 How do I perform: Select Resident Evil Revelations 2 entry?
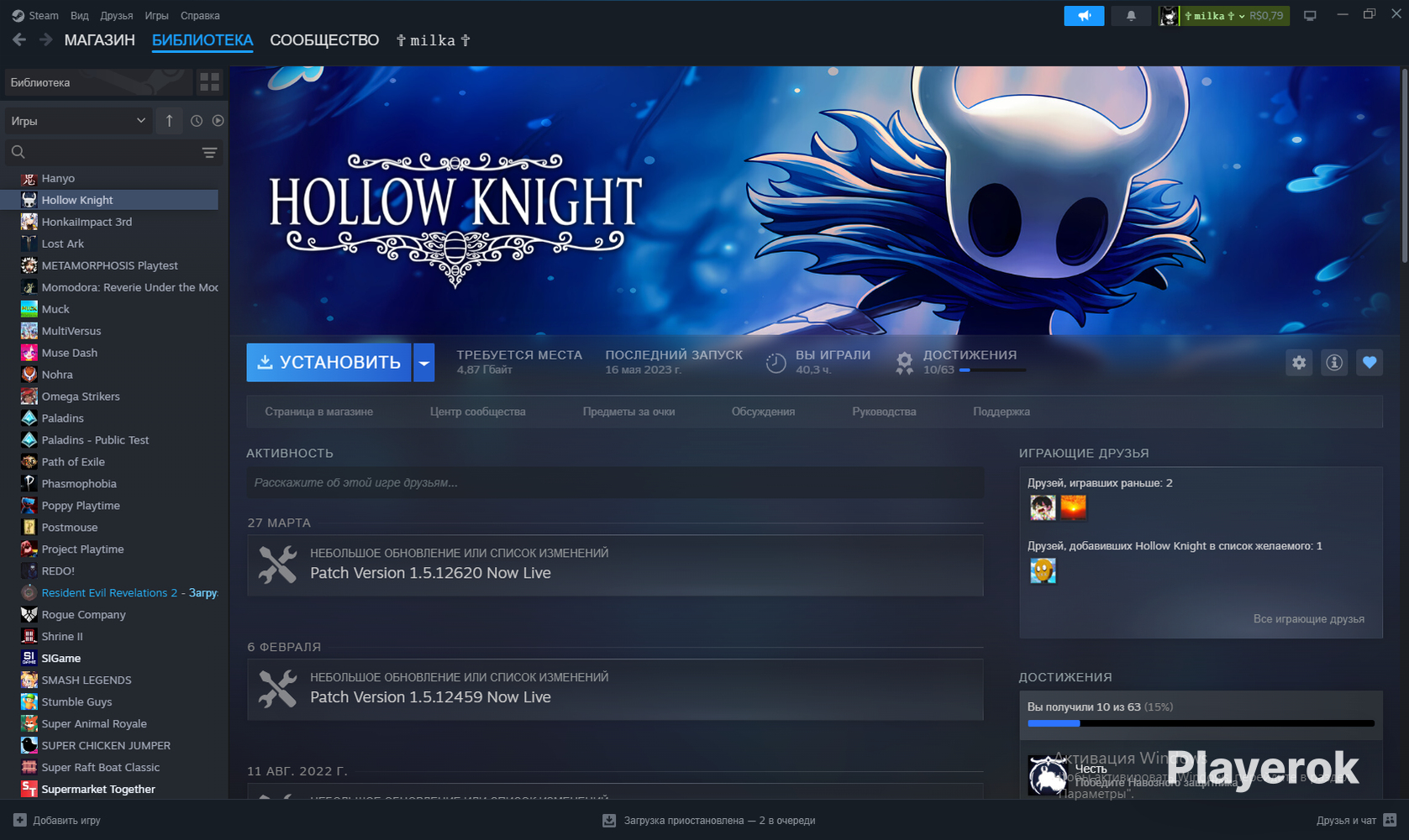(109, 593)
